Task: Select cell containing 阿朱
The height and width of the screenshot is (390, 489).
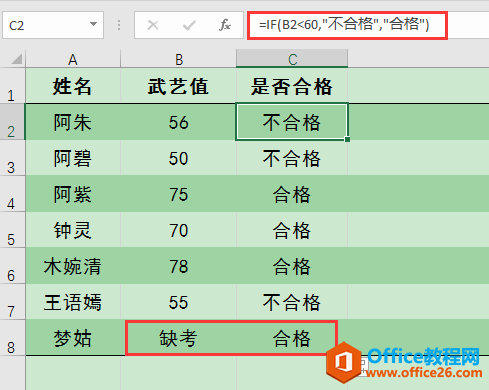Action: tap(73, 122)
